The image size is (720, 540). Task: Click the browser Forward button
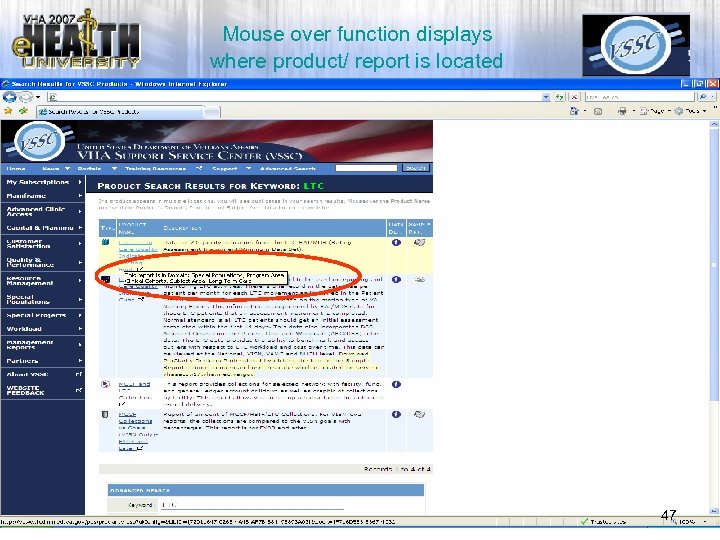(x=25, y=97)
